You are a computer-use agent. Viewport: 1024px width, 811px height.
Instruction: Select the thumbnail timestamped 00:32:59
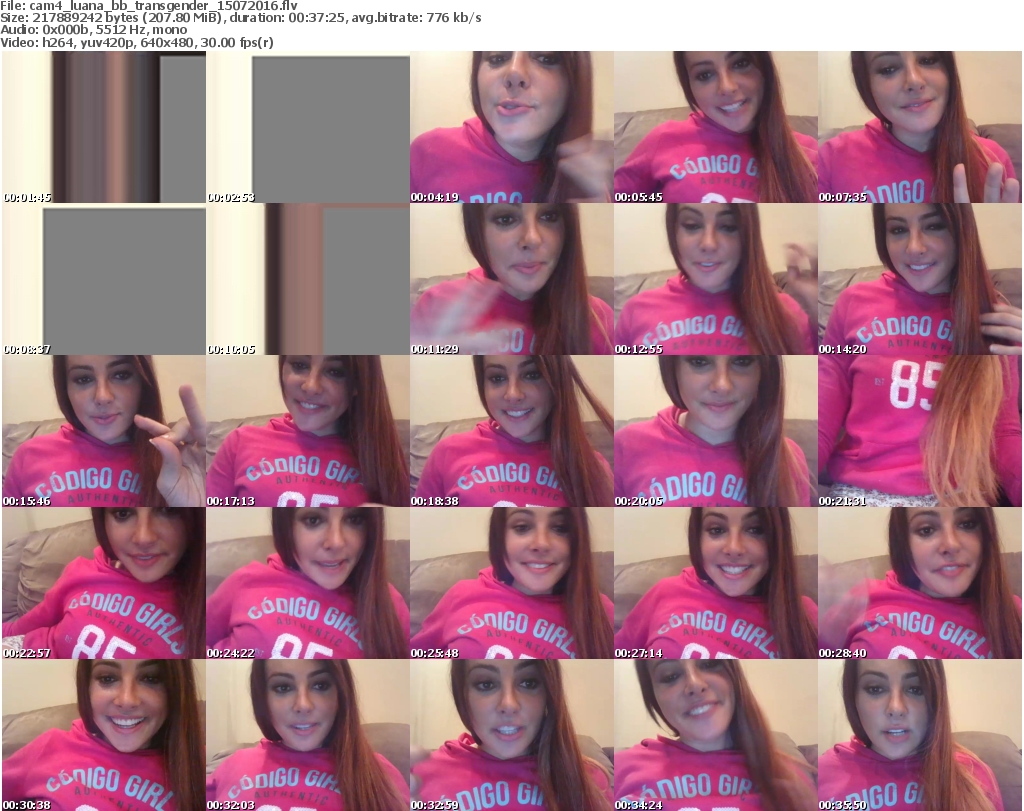(512, 735)
